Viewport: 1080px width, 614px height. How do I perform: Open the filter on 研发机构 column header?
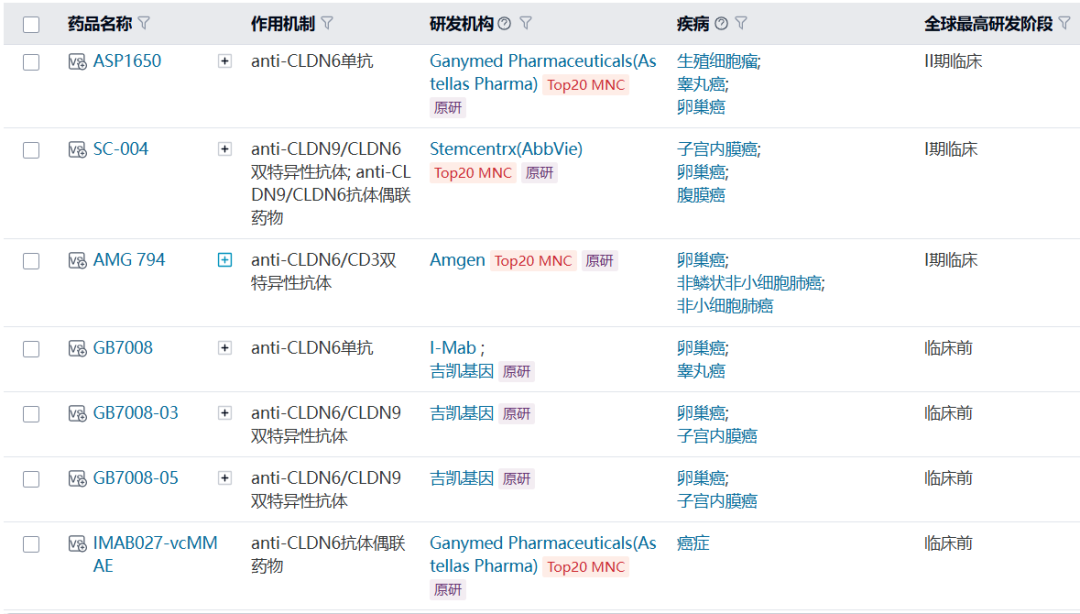coord(528,23)
